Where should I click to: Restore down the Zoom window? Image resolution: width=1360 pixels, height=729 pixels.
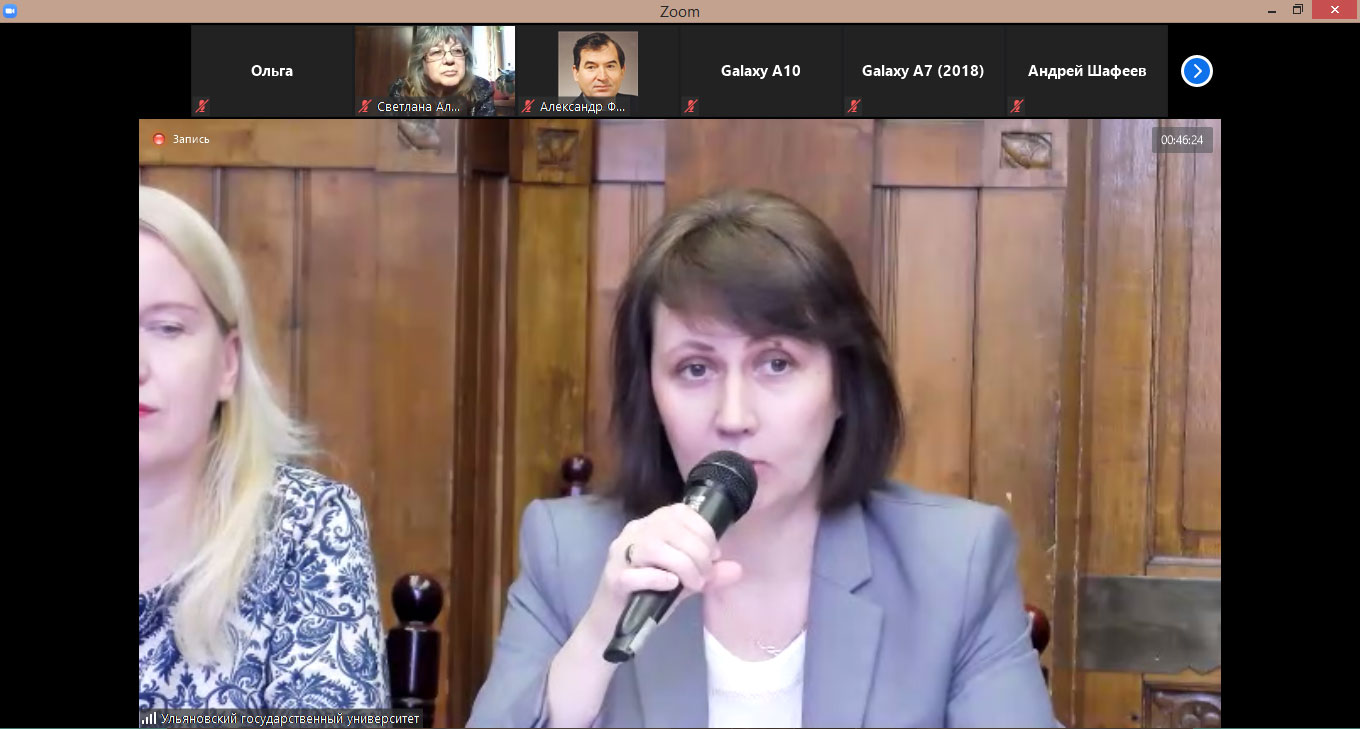click(x=1298, y=10)
